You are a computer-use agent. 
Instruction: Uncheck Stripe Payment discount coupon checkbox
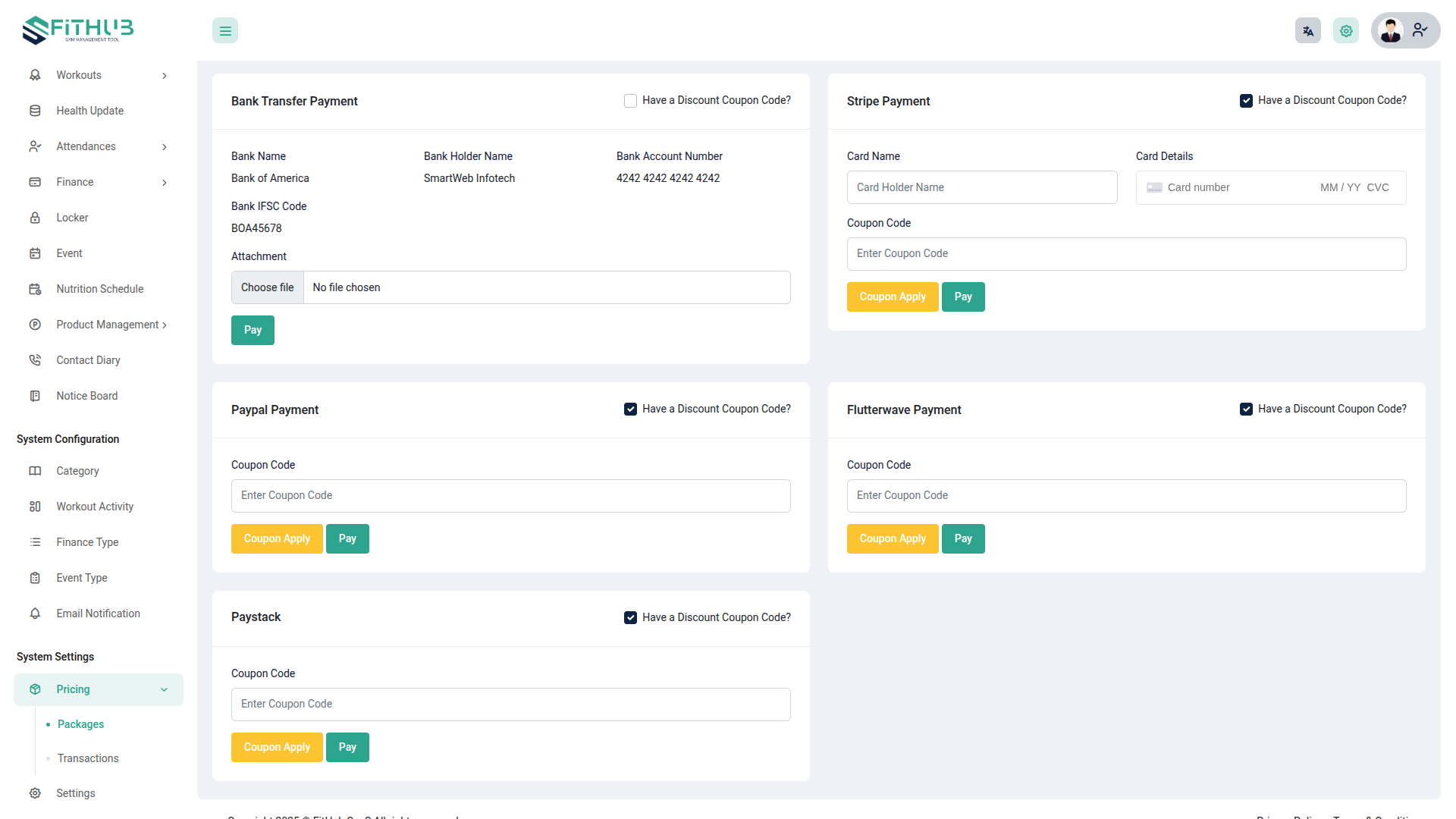(x=1246, y=101)
